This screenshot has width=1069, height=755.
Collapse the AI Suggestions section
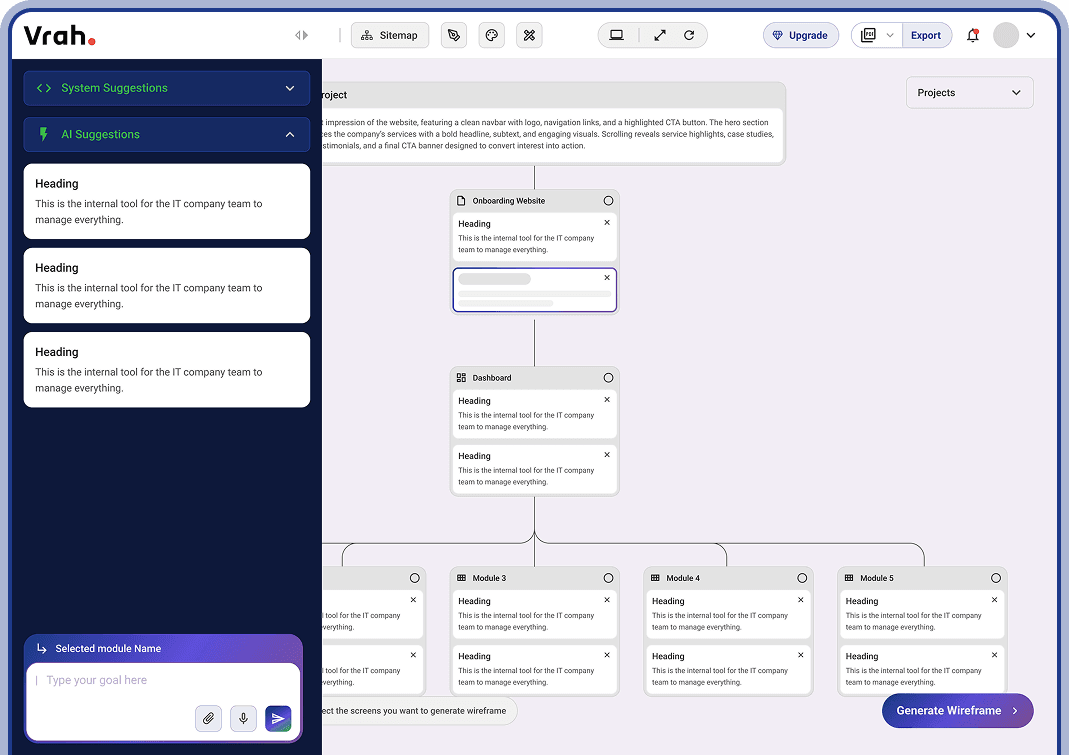pos(166,134)
